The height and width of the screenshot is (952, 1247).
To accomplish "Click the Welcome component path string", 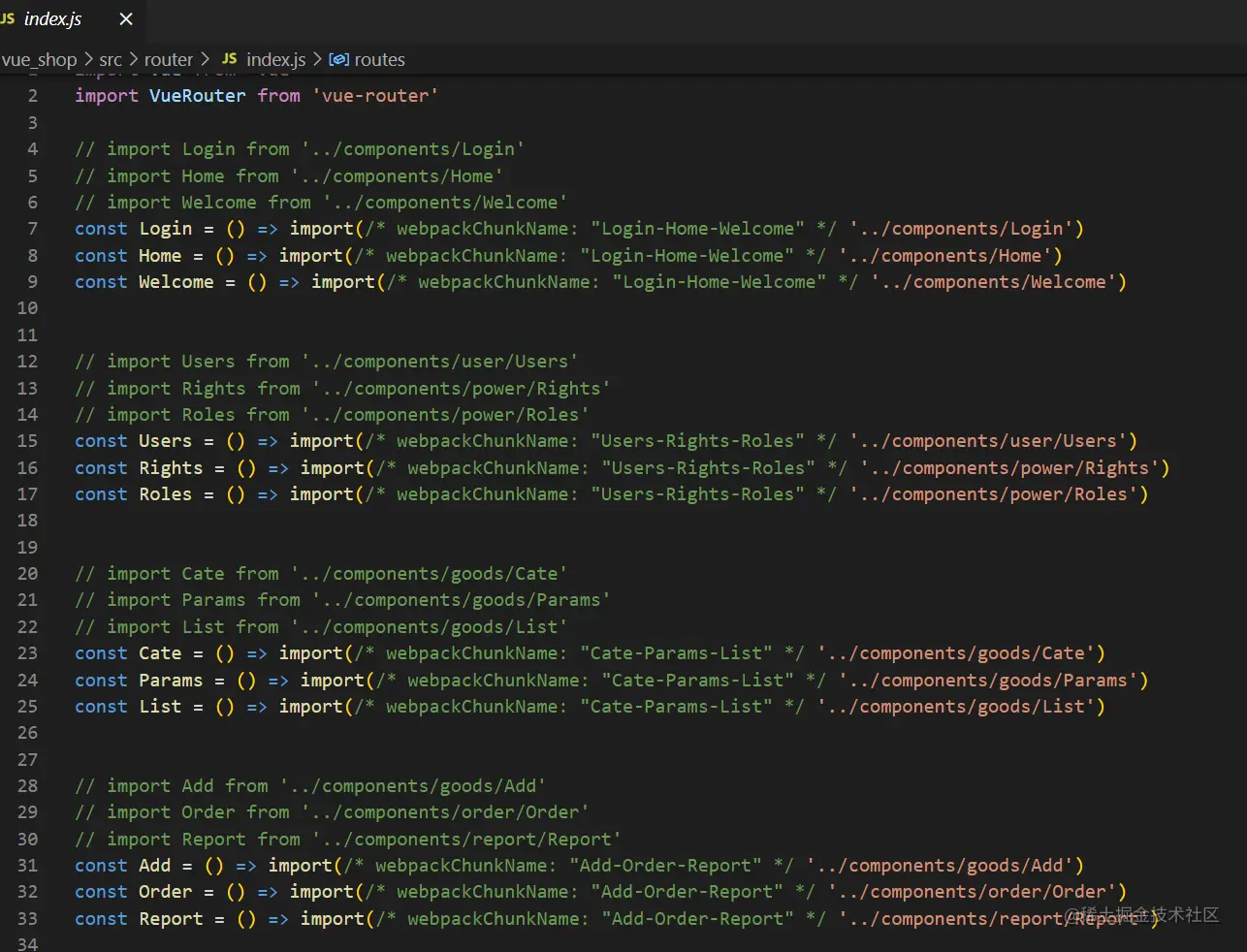I will click(1006, 281).
